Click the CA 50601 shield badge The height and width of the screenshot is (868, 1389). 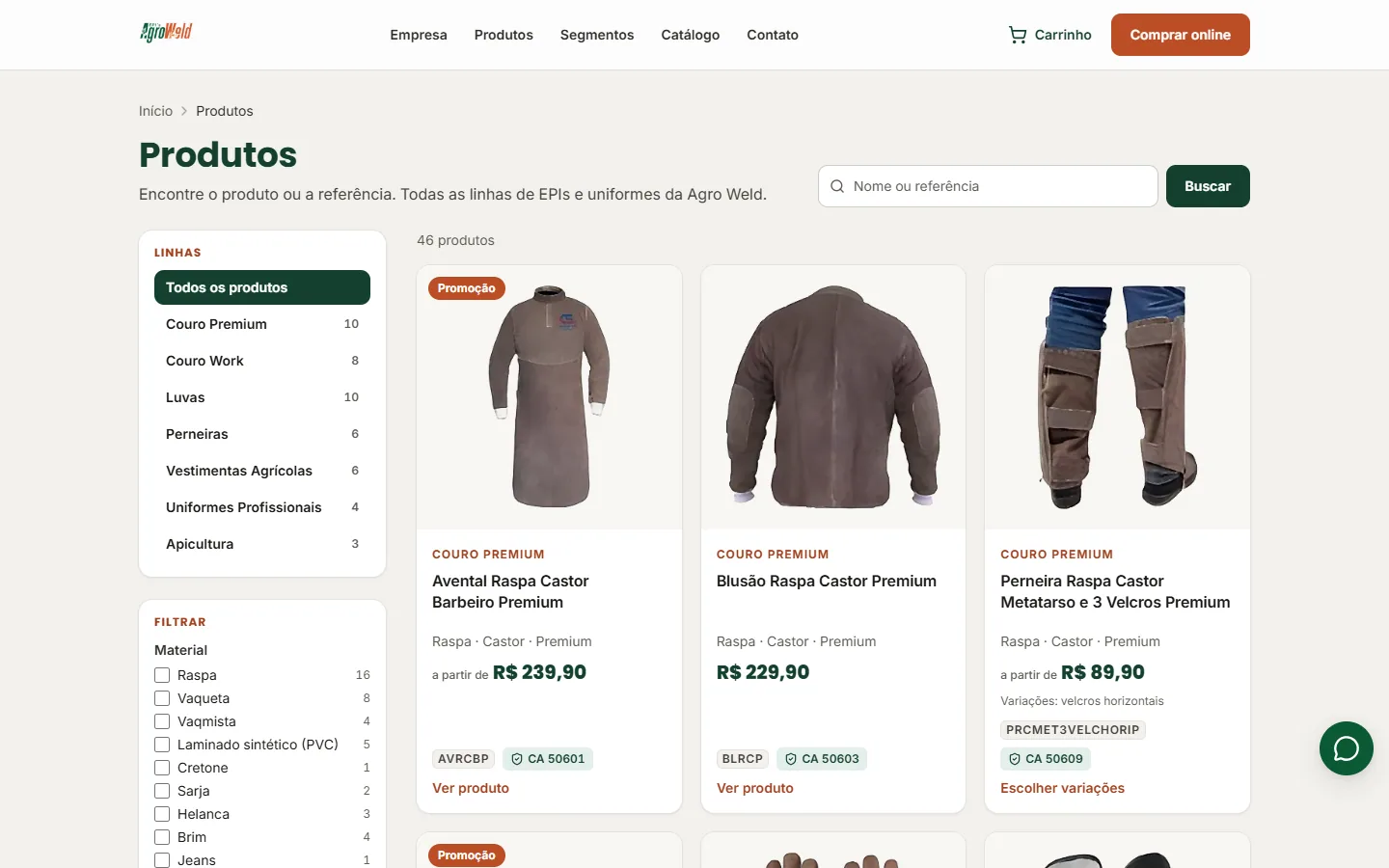tap(548, 759)
